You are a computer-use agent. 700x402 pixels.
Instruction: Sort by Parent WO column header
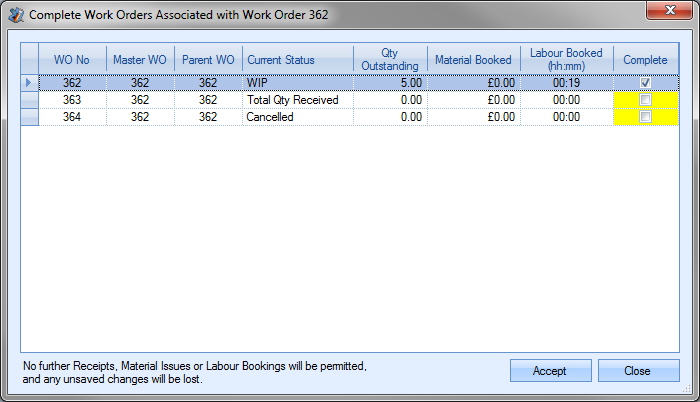click(208, 59)
